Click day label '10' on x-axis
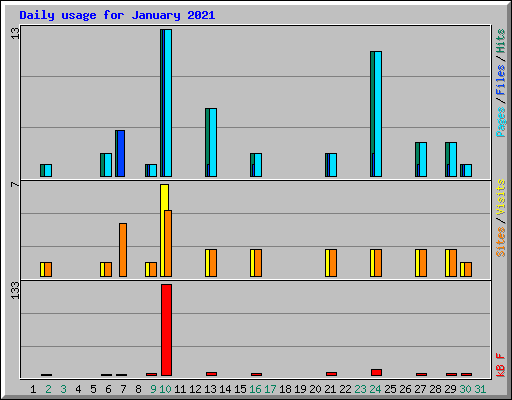Screen dimensions: 512x400 click(x=165, y=389)
